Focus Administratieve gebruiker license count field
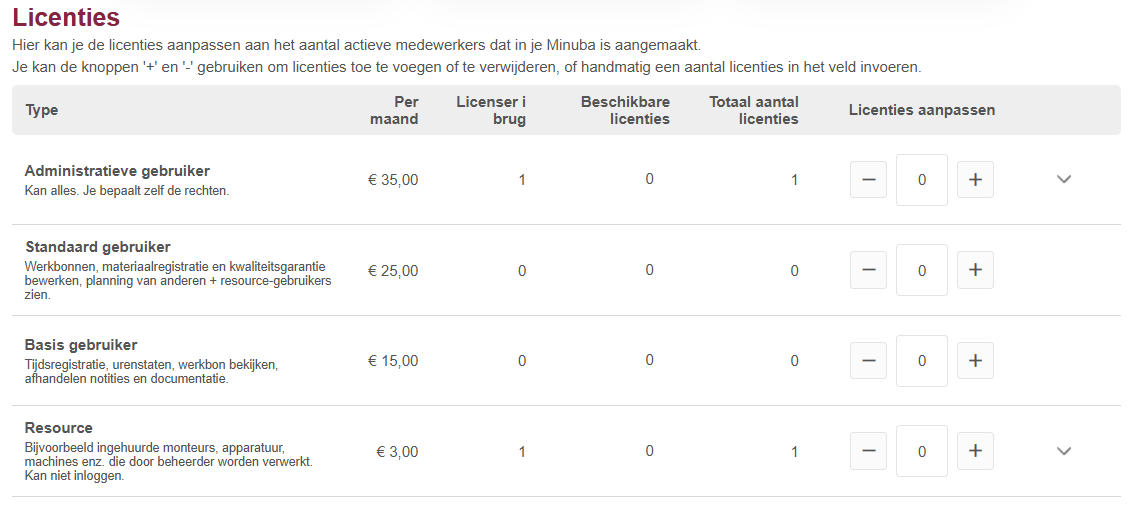The width and height of the screenshot is (1132, 505). click(x=921, y=180)
